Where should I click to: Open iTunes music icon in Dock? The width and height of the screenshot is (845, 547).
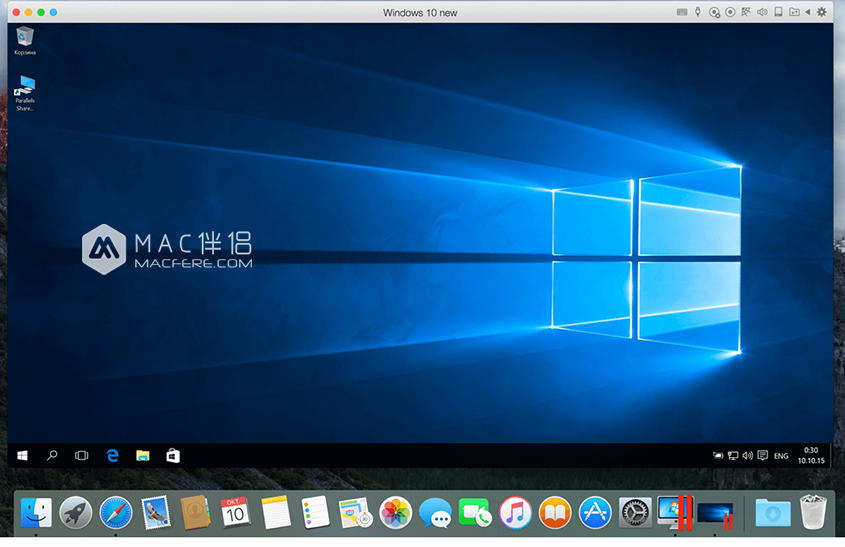coord(515,513)
